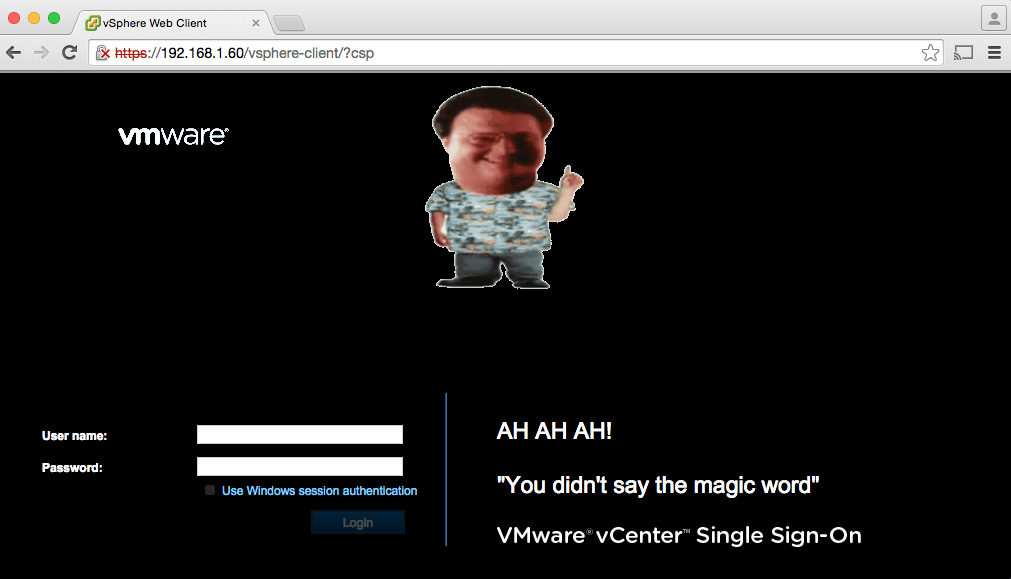
Task: Open the Chrome hamburger menu
Action: click(994, 53)
